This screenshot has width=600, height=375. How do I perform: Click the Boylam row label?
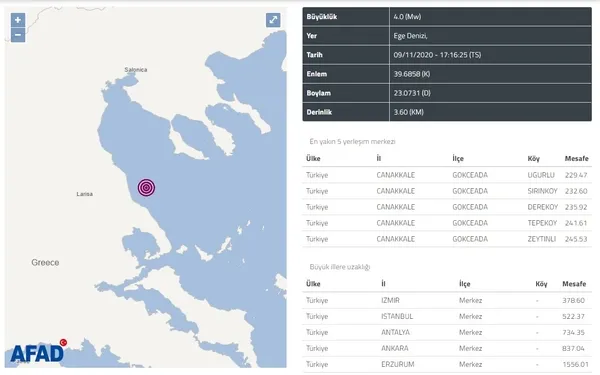tap(319, 93)
